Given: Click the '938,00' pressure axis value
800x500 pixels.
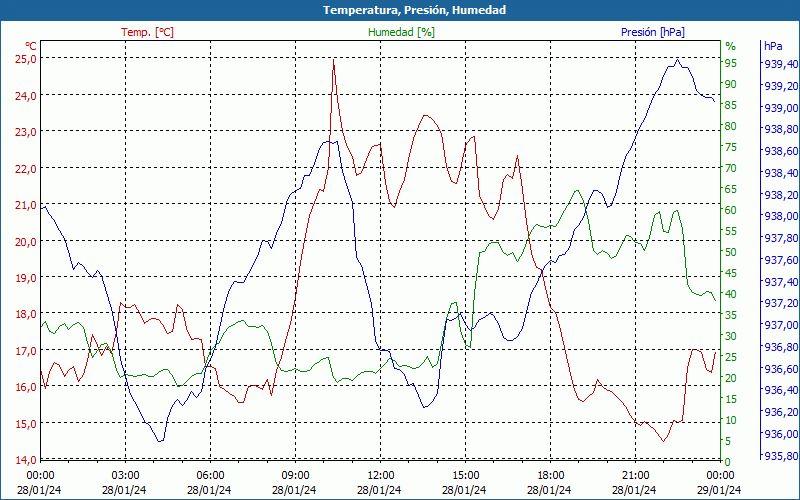Looking at the screenshot, I should [781, 216].
